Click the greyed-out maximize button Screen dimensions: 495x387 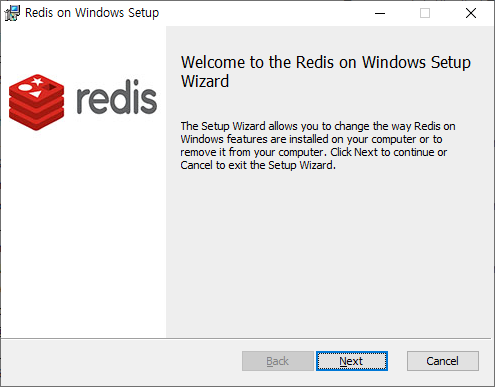[x=425, y=13]
